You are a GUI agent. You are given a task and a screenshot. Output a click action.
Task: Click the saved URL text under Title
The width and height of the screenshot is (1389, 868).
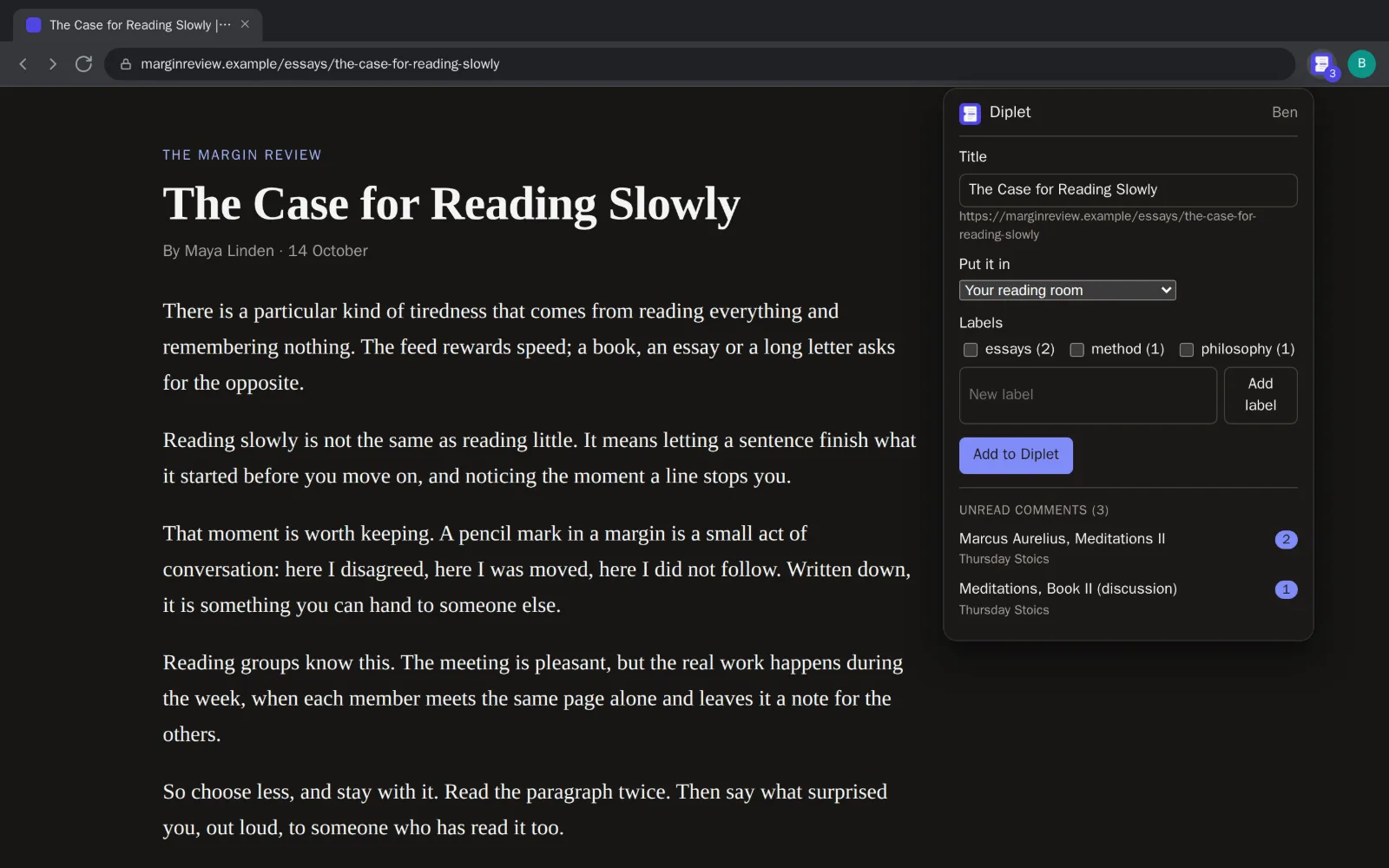coord(1107,226)
